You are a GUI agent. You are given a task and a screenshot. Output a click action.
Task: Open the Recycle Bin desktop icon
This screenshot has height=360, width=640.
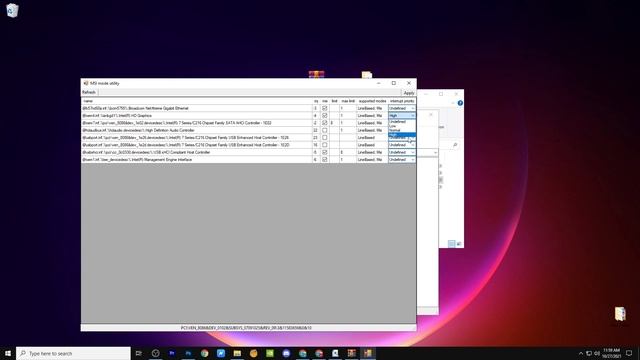12,10
